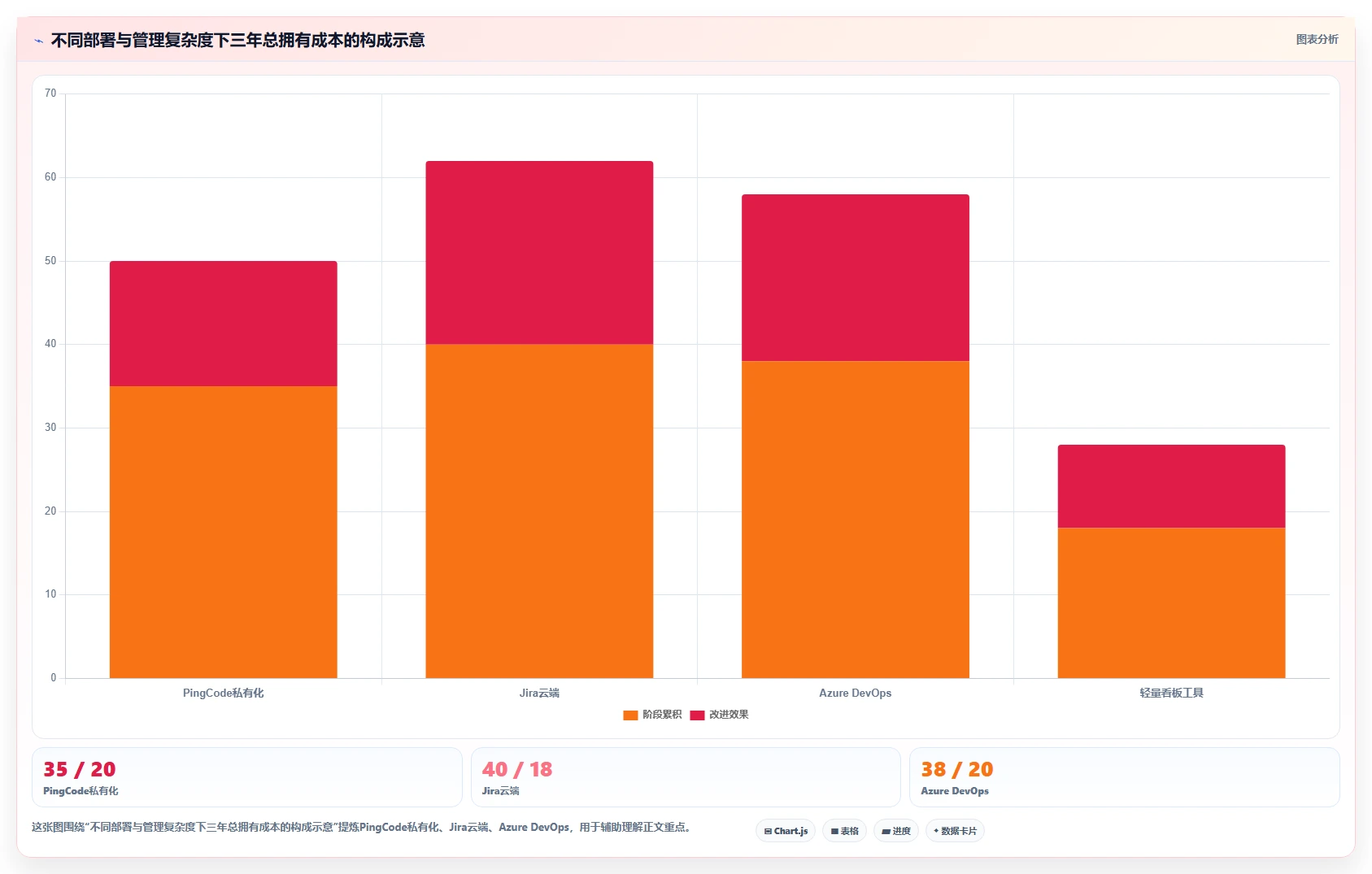Image resolution: width=1372 pixels, height=874 pixels.
Task: Click the caption sentence beginning 这张图围绕
Action: [x=361, y=828]
